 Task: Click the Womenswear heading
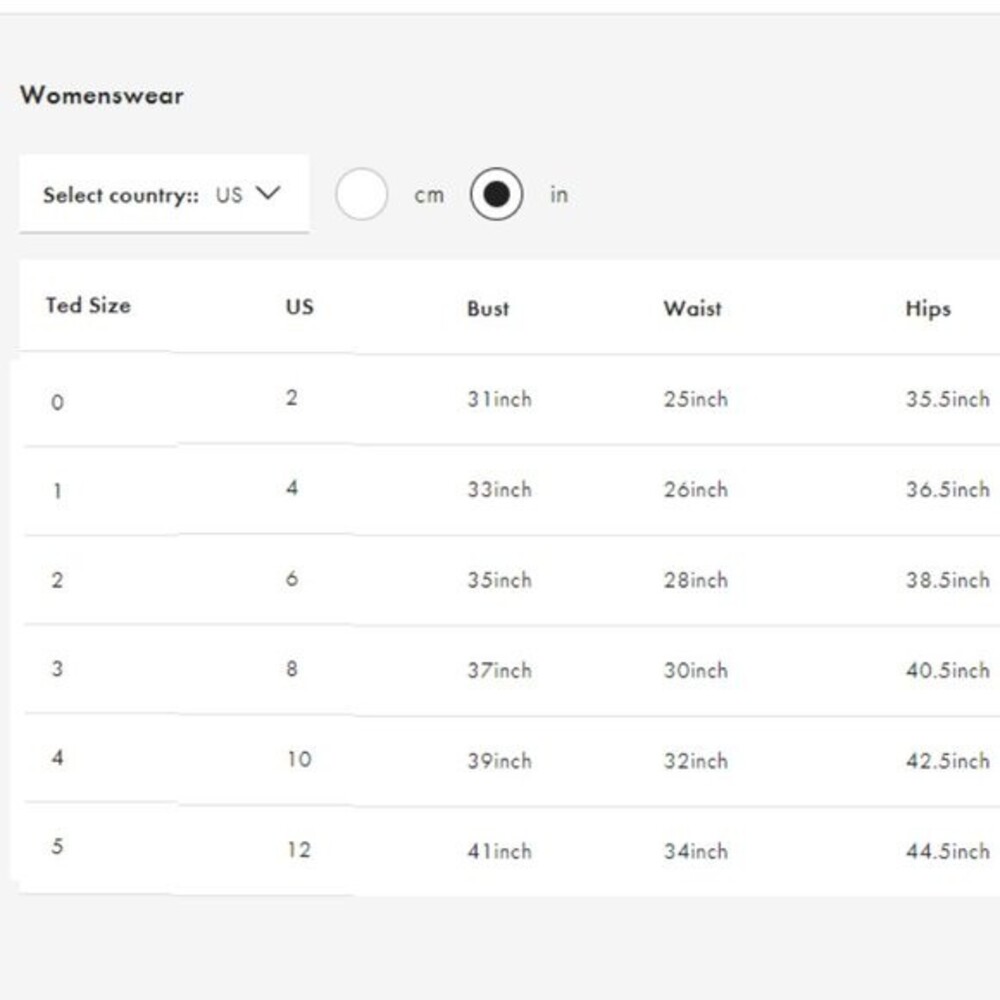click(102, 96)
